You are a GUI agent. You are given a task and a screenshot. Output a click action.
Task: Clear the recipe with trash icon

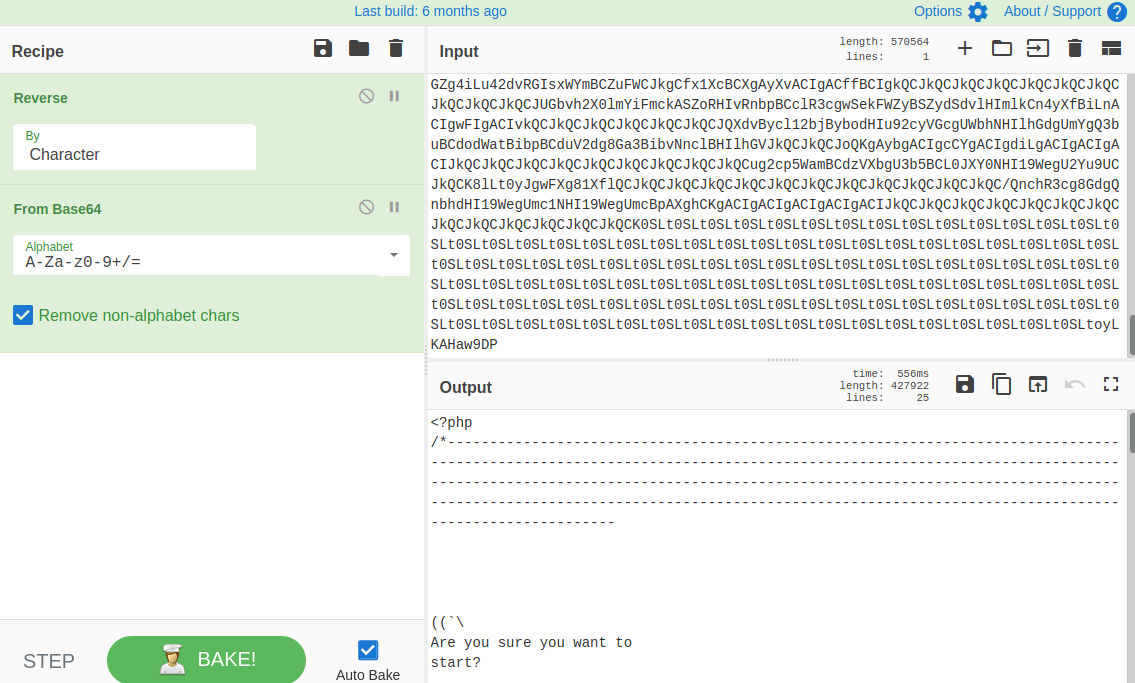pyautogui.click(x=396, y=49)
